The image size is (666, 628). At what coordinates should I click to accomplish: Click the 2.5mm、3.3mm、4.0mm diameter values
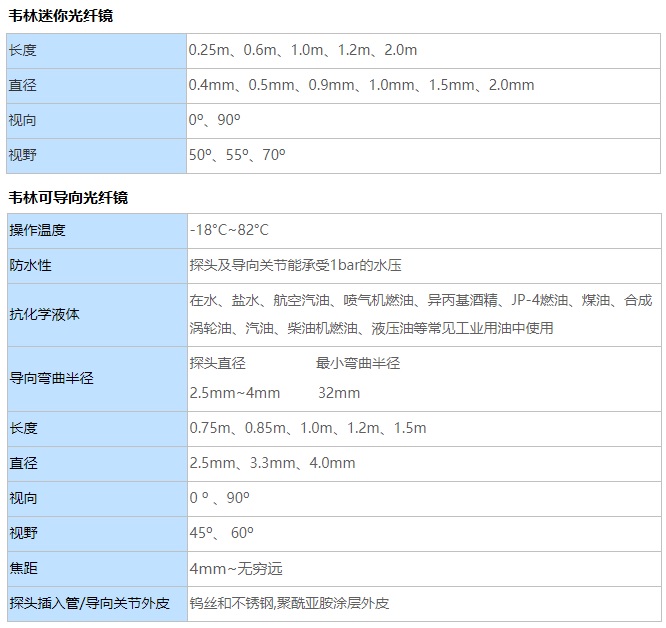tap(272, 463)
